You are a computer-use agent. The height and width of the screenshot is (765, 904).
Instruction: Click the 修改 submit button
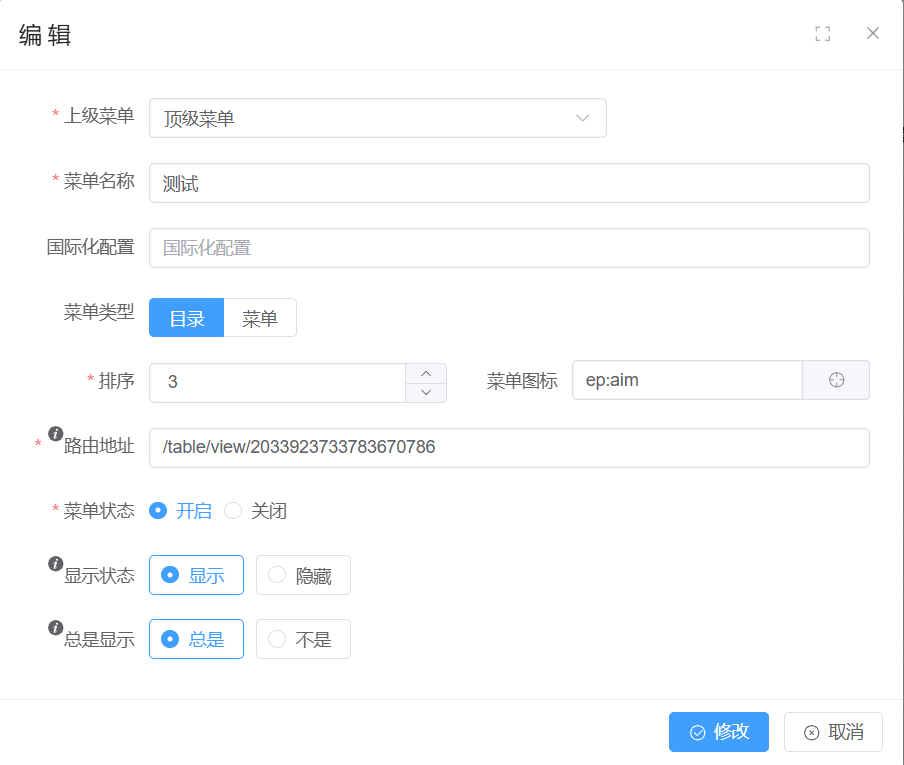point(718,732)
